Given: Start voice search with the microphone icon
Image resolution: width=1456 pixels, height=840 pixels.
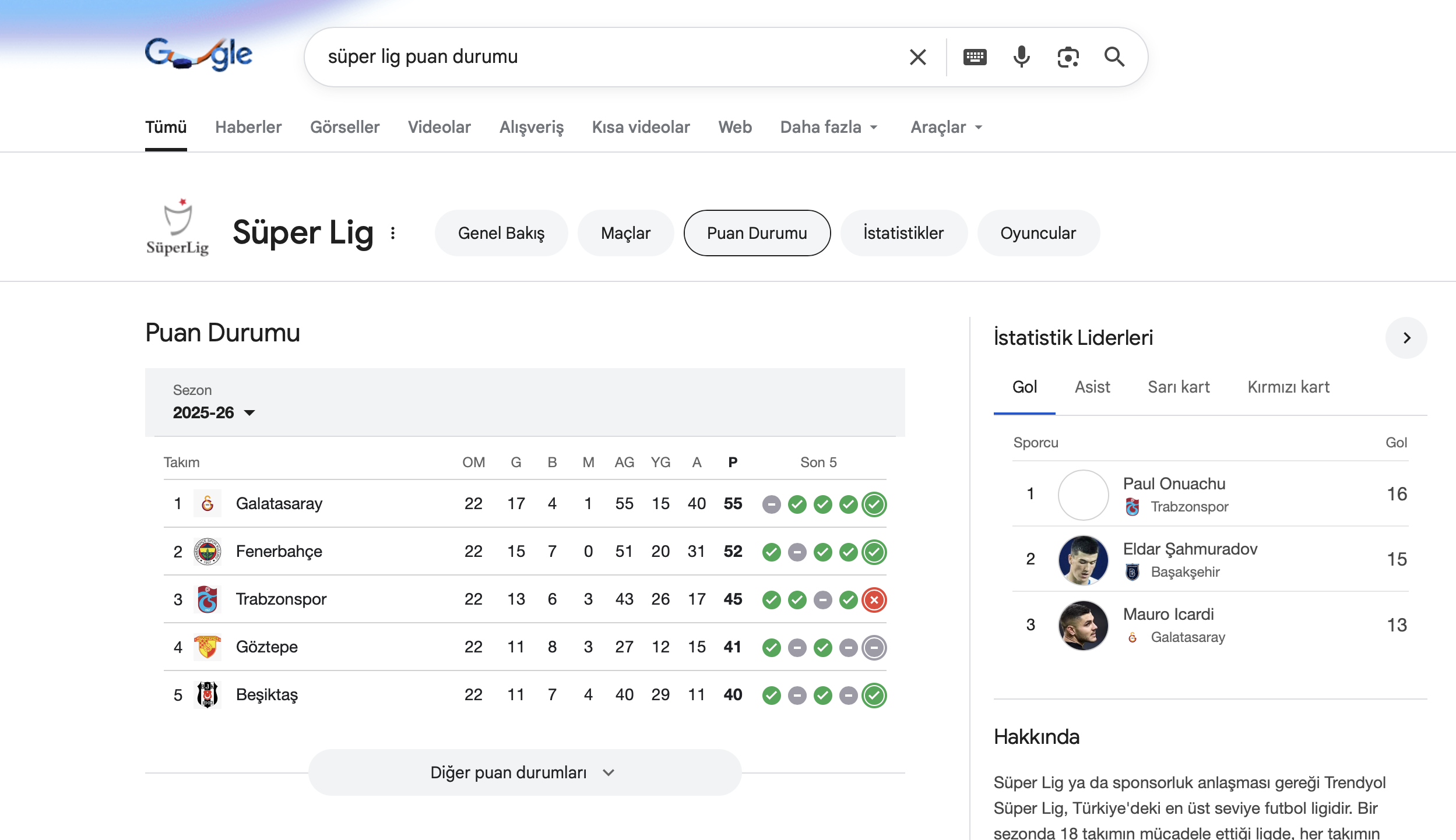Looking at the screenshot, I should (1021, 57).
